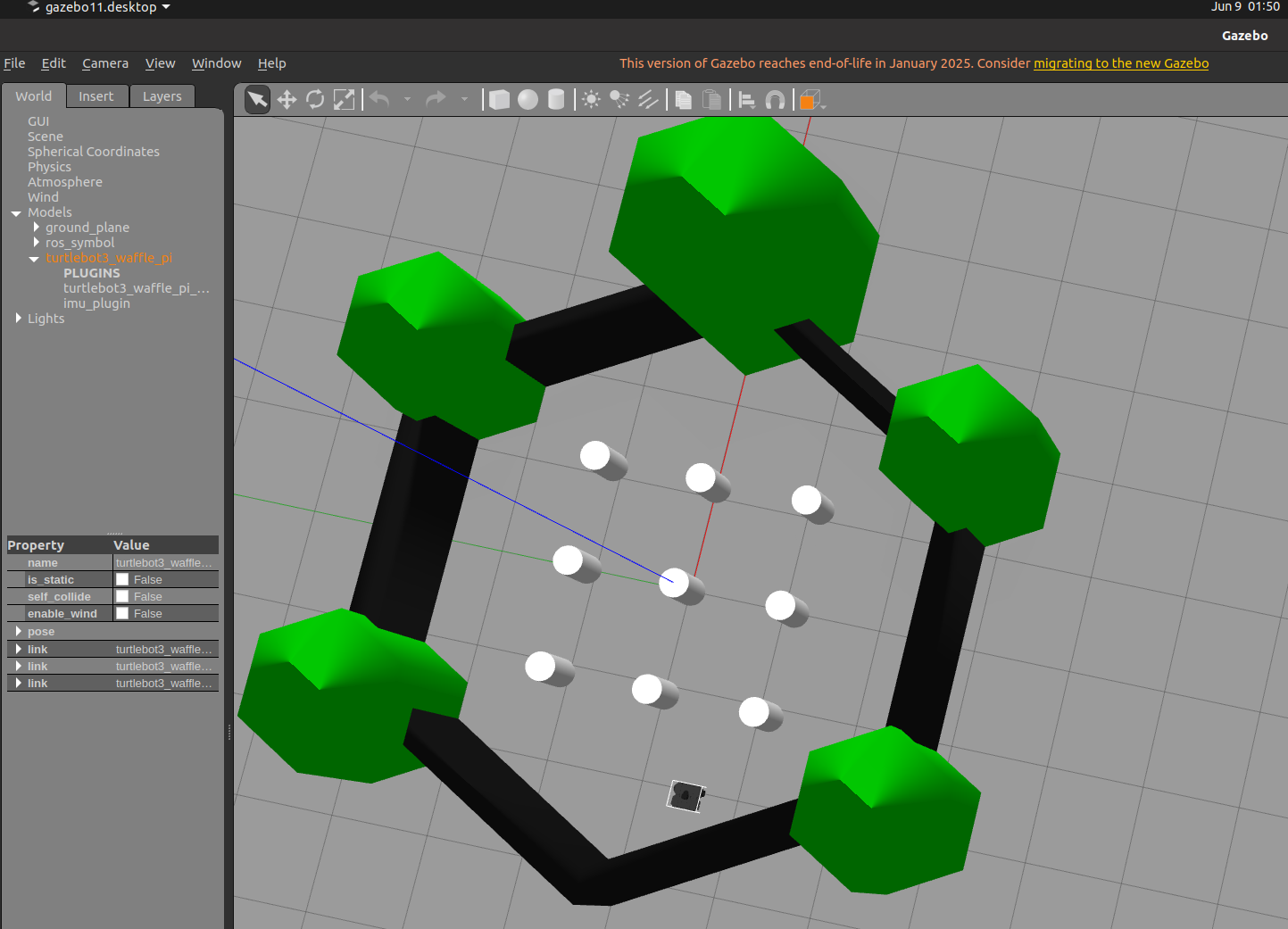1288x929 pixels.
Task: Insert a box shape
Action: click(x=499, y=99)
